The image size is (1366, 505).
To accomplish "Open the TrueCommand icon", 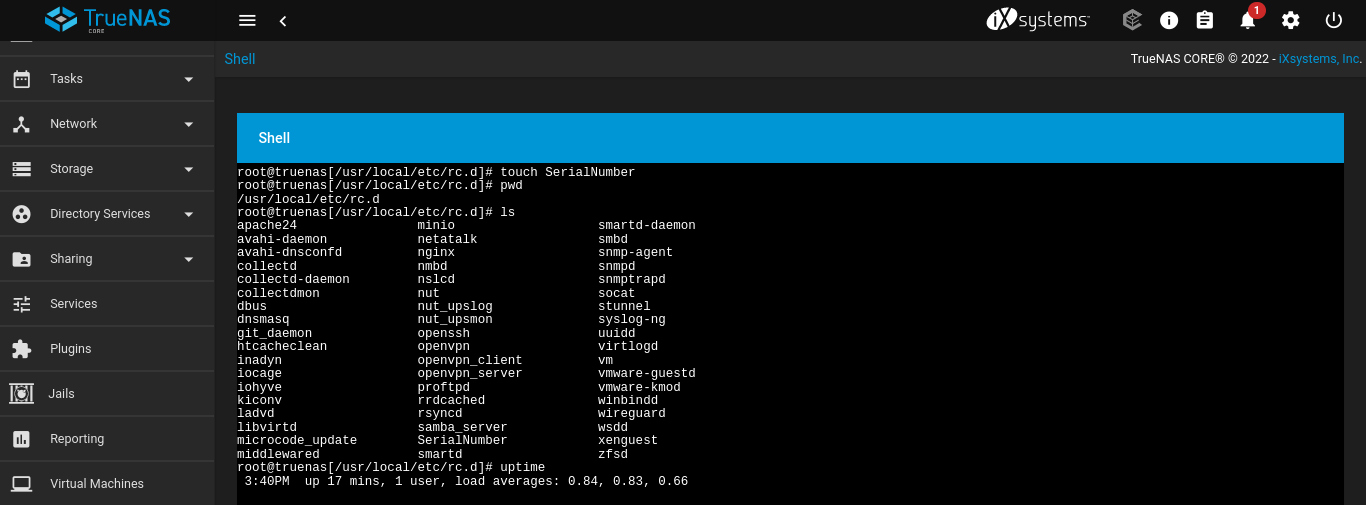I will coord(1132,20).
